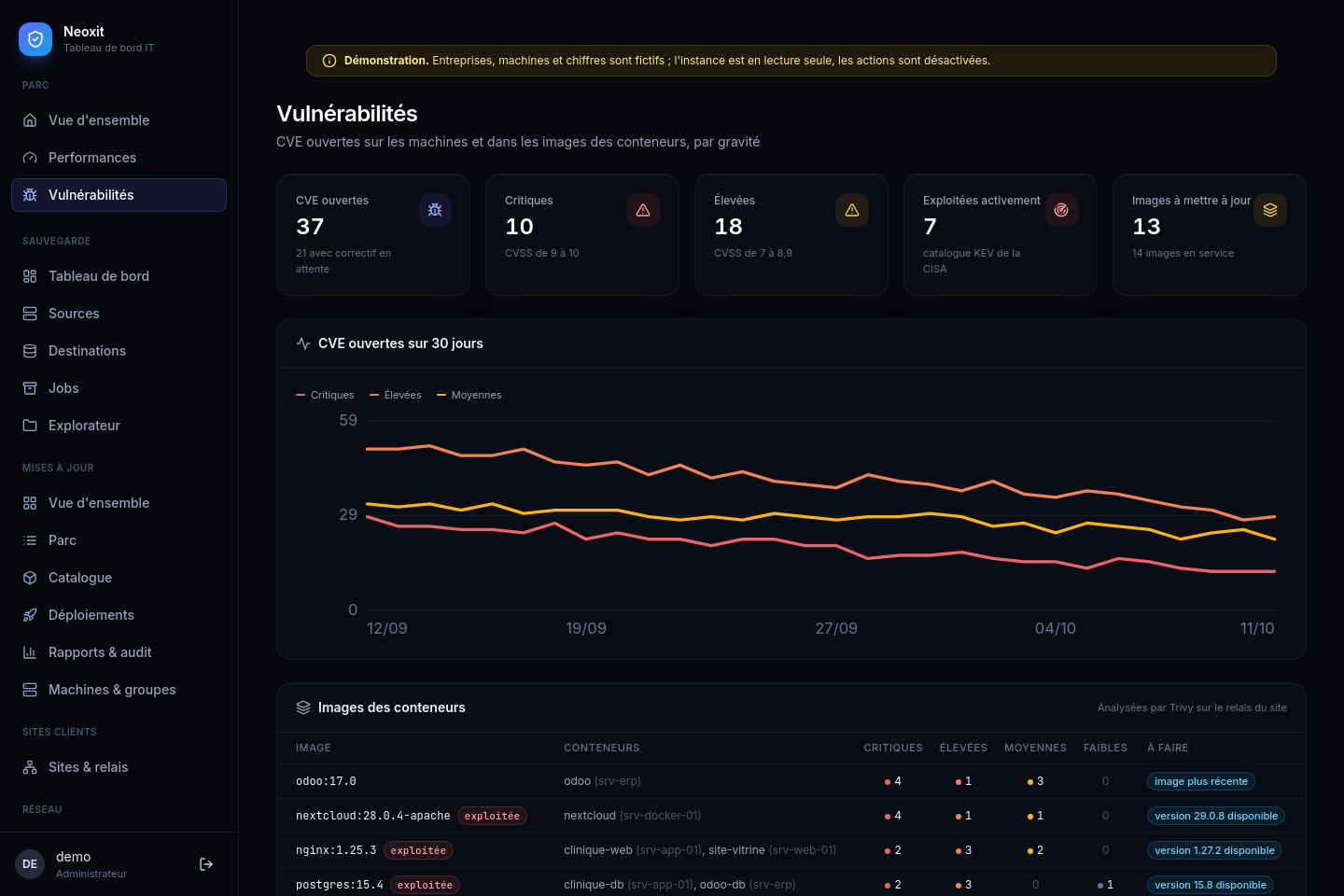
Task: Click the Destinations database icon
Action: click(x=30, y=351)
